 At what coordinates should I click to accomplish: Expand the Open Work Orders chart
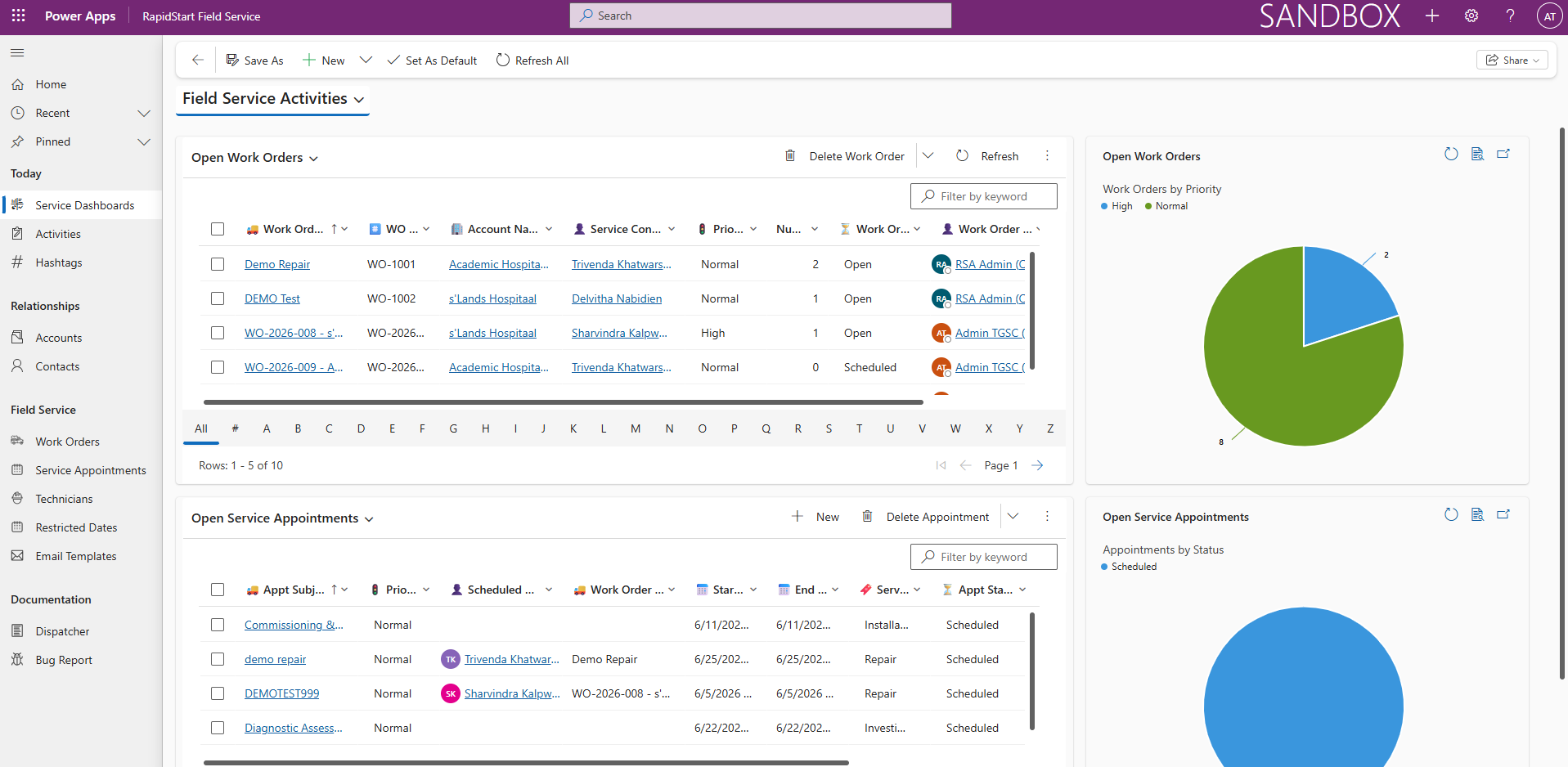[1503, 154]
